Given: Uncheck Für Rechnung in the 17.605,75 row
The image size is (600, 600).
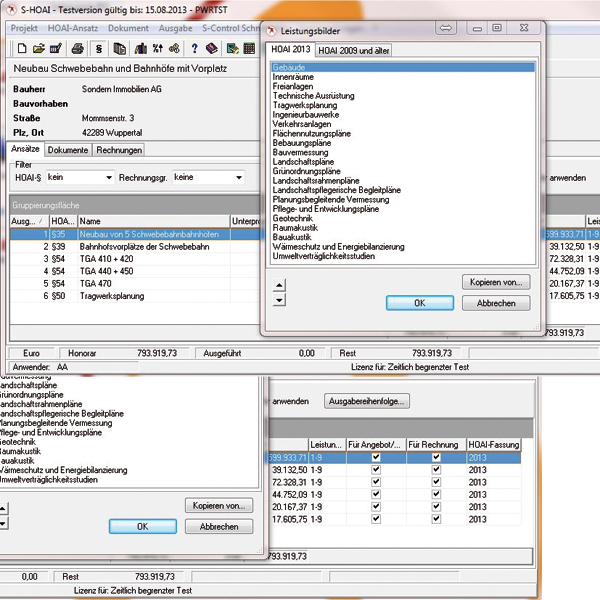Looking at the screenshot, I should coord(436,520).
